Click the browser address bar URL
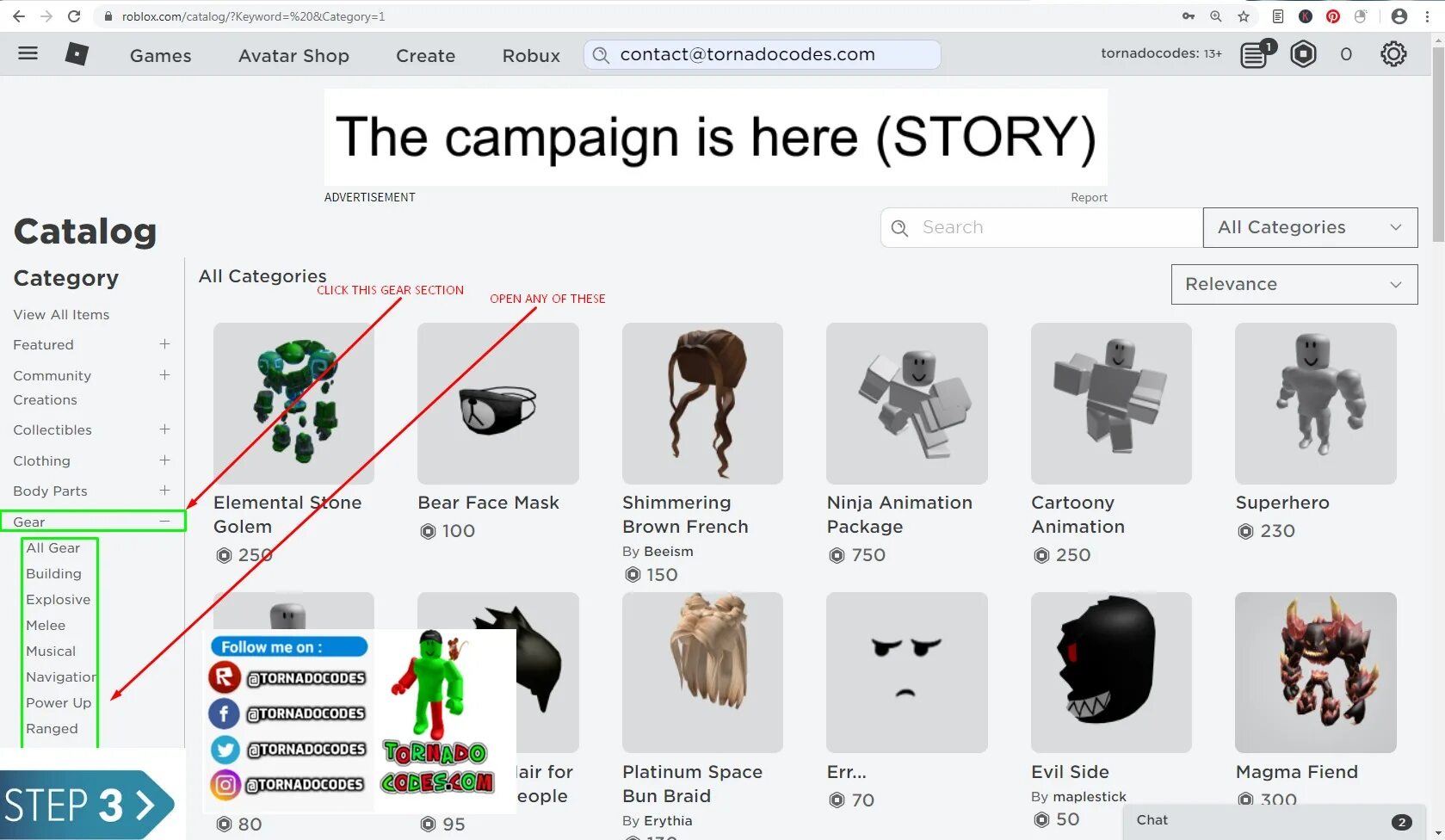 [x=253, y=16]
